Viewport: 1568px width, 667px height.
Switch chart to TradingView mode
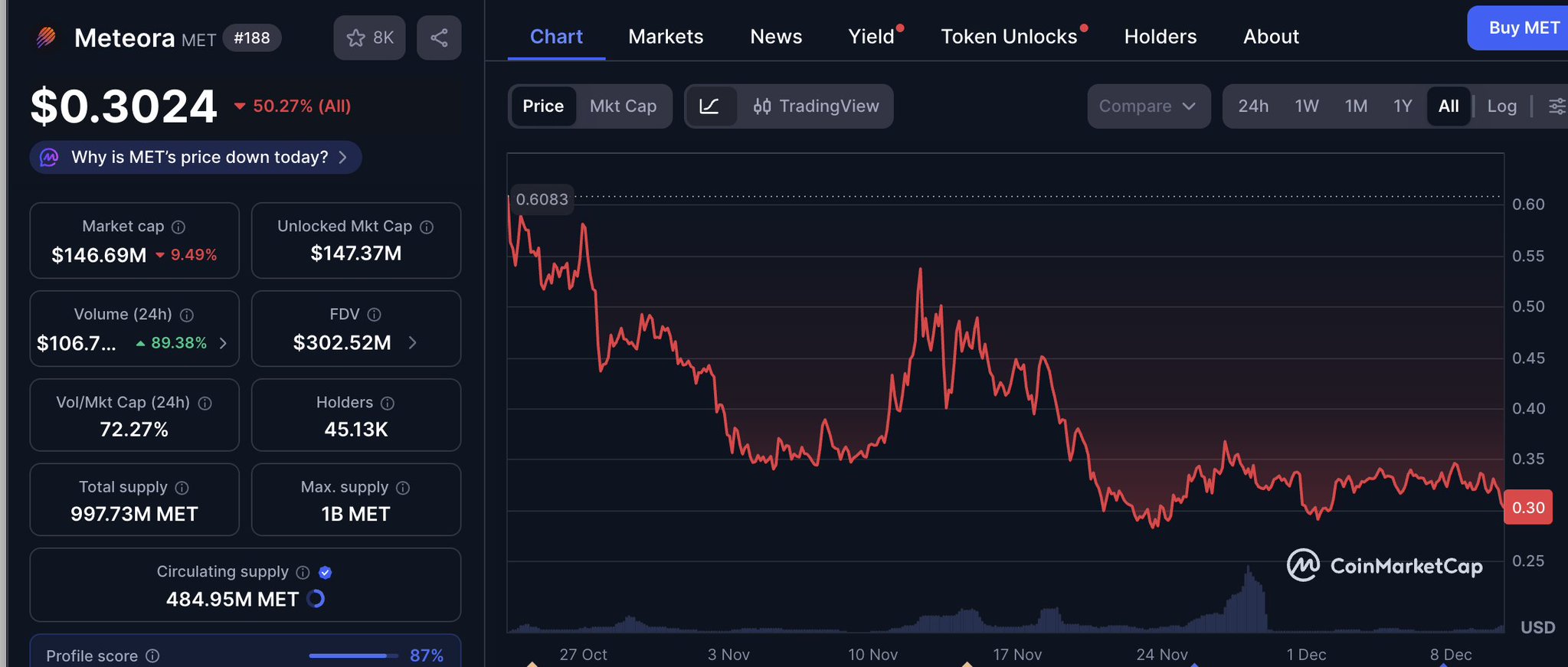point(816,106)
